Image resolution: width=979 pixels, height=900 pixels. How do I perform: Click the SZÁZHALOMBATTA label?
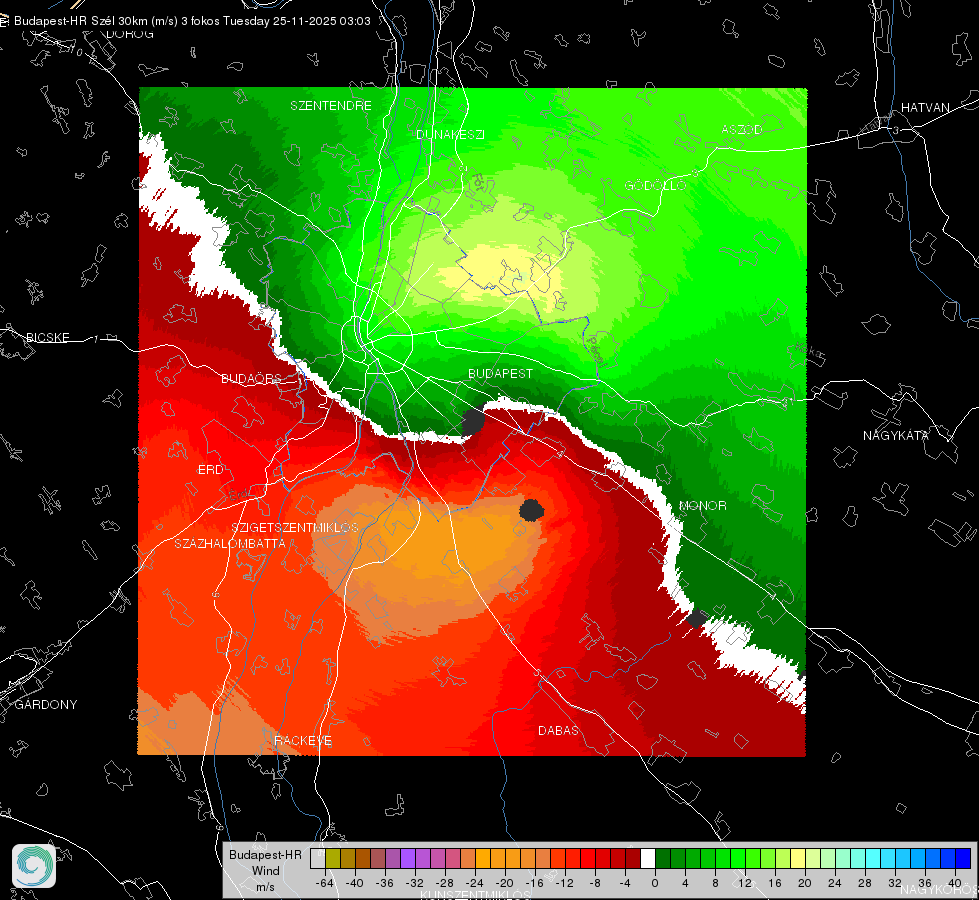pos(230,543)
